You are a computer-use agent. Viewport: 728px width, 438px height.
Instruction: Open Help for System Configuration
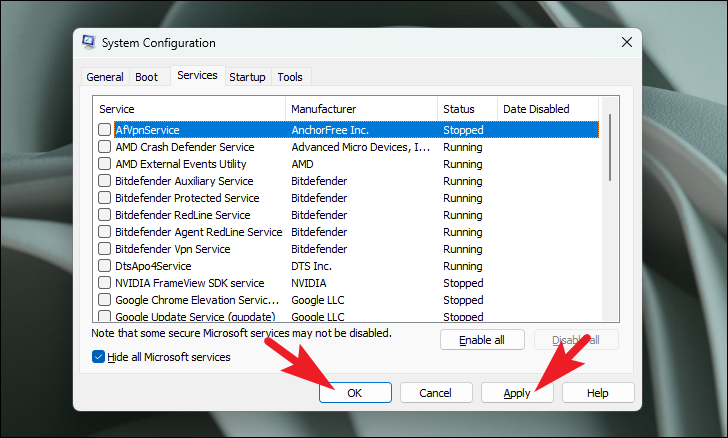[x=598, y=393]
